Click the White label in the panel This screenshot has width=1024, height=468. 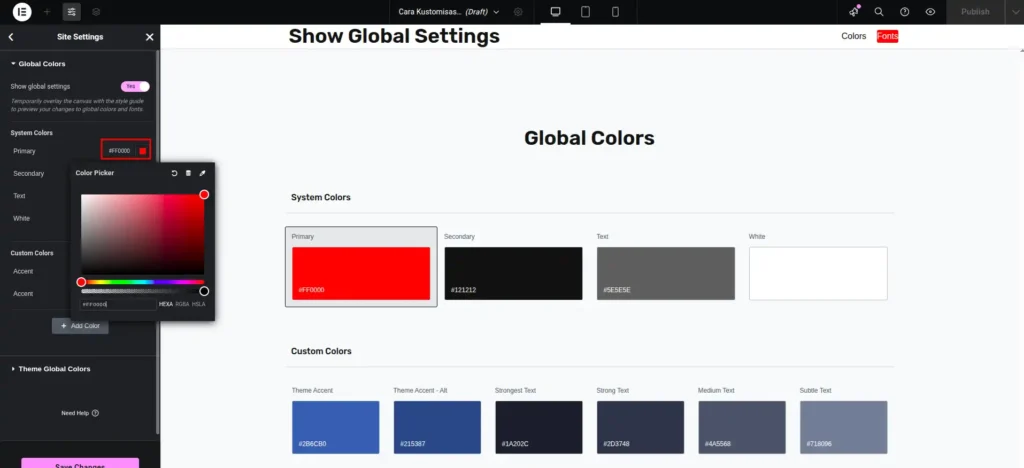click(x=22, y=218)
